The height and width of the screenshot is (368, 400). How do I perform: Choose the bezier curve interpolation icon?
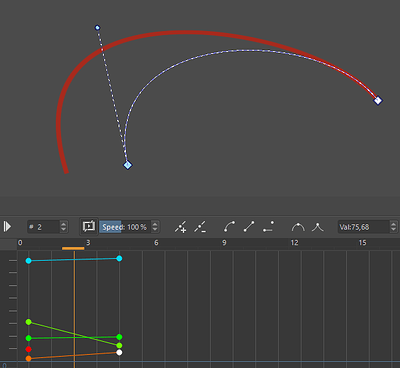click(x=229, y=227)
